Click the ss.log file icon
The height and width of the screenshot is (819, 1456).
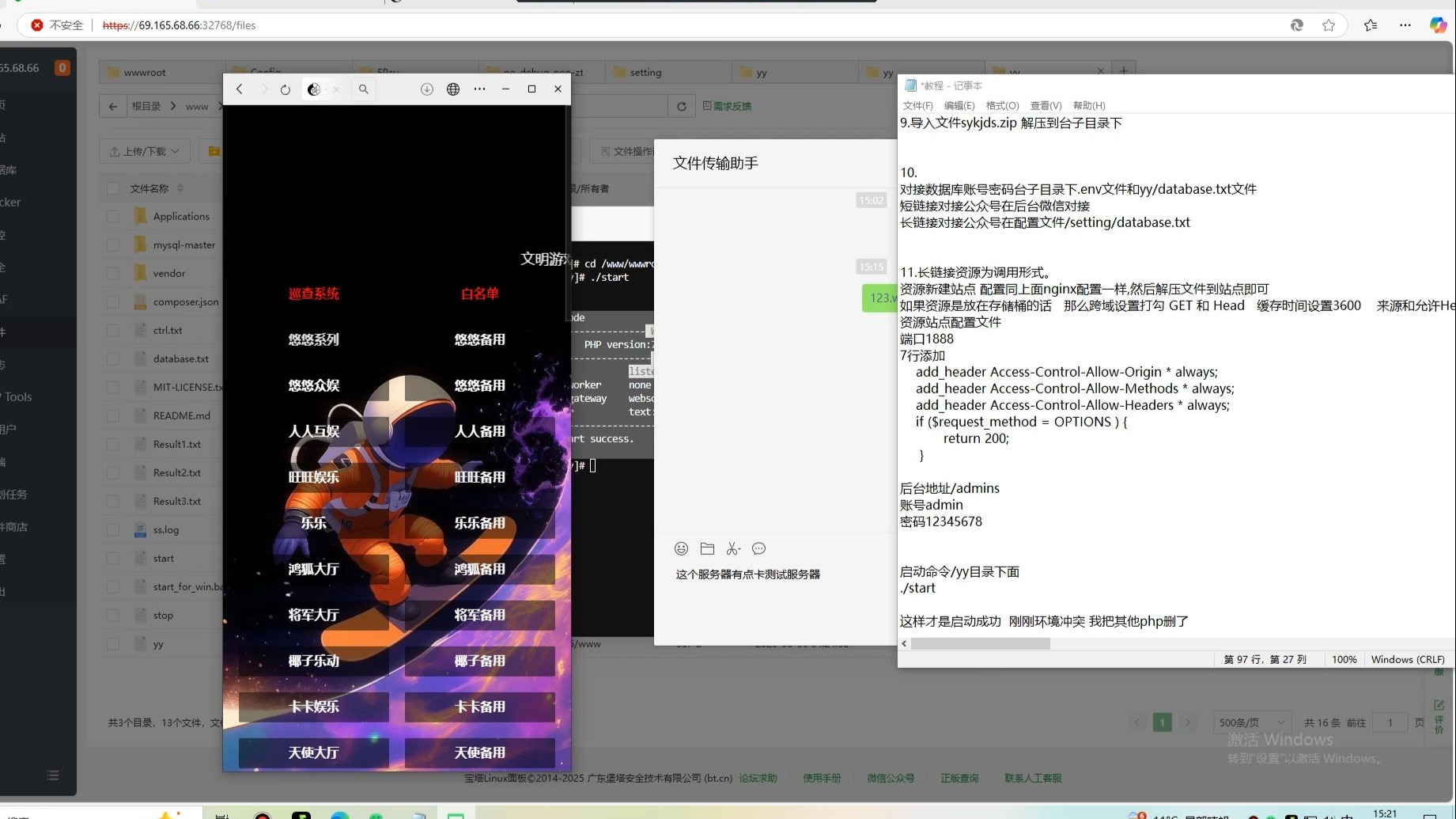click(x=140, y=529)
